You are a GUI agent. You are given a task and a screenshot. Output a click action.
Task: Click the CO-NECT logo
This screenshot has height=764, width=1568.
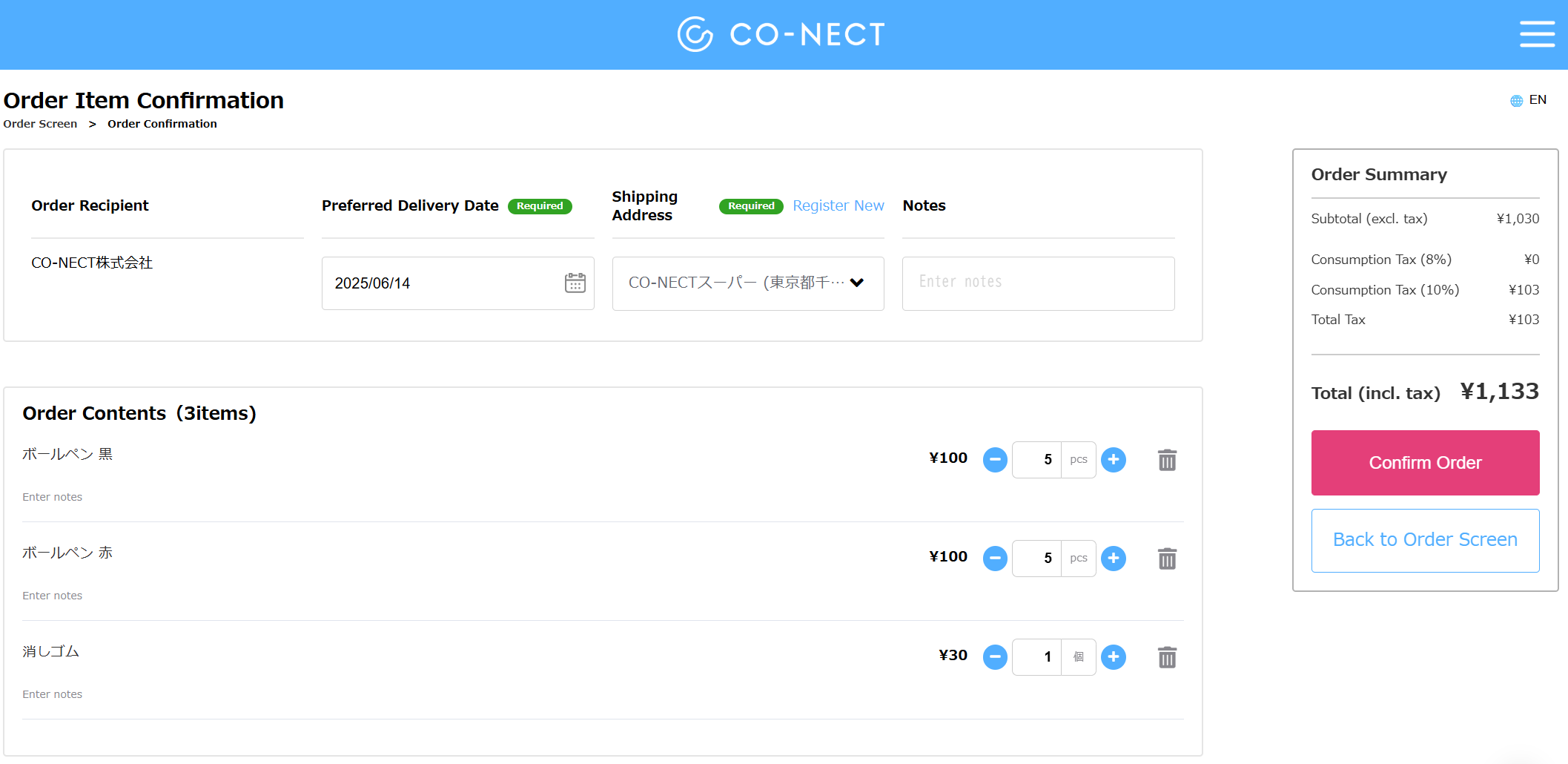tap(781, 34)
